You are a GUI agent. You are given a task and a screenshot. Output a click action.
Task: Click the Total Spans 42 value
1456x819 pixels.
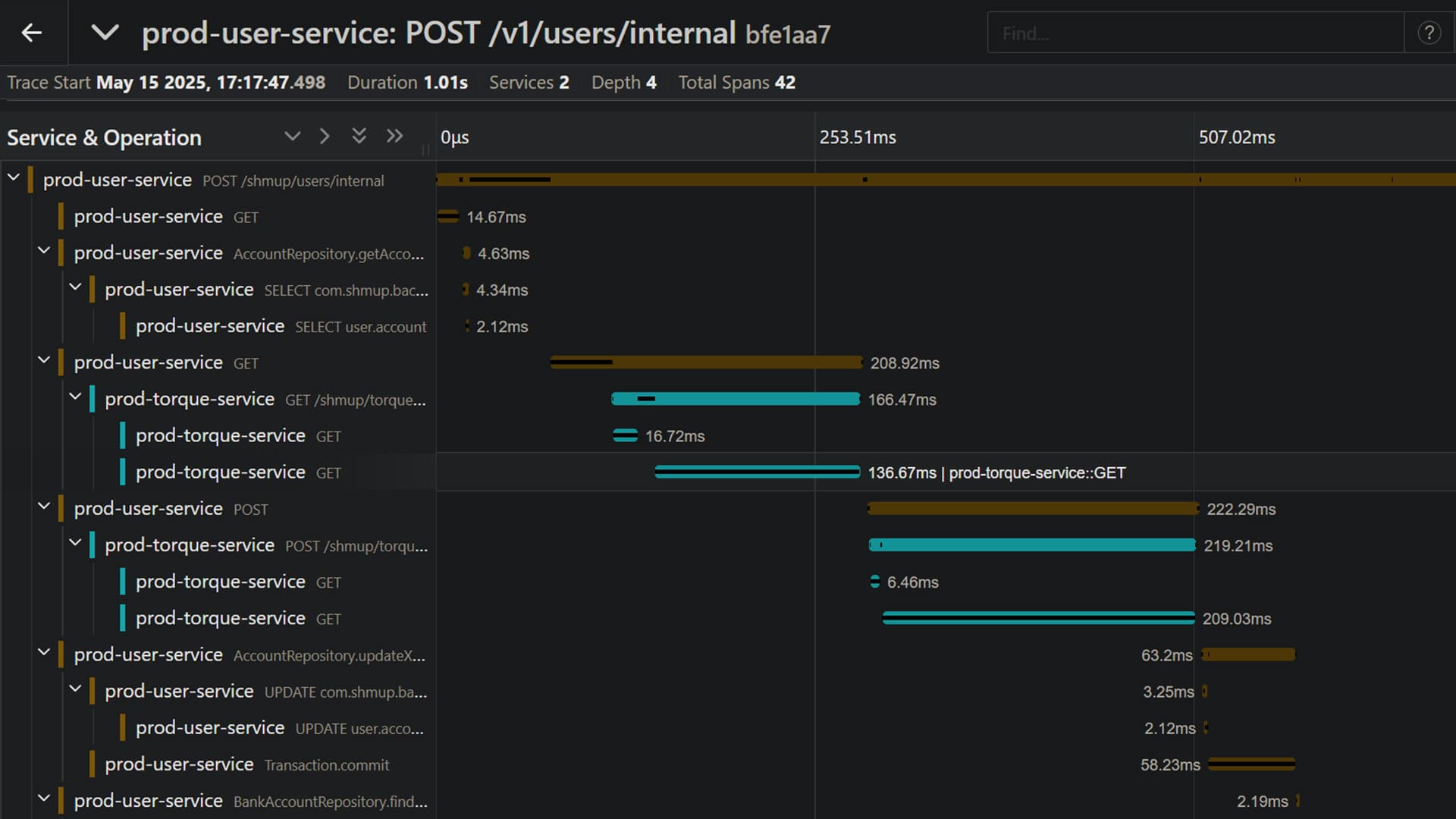[785, 83]
